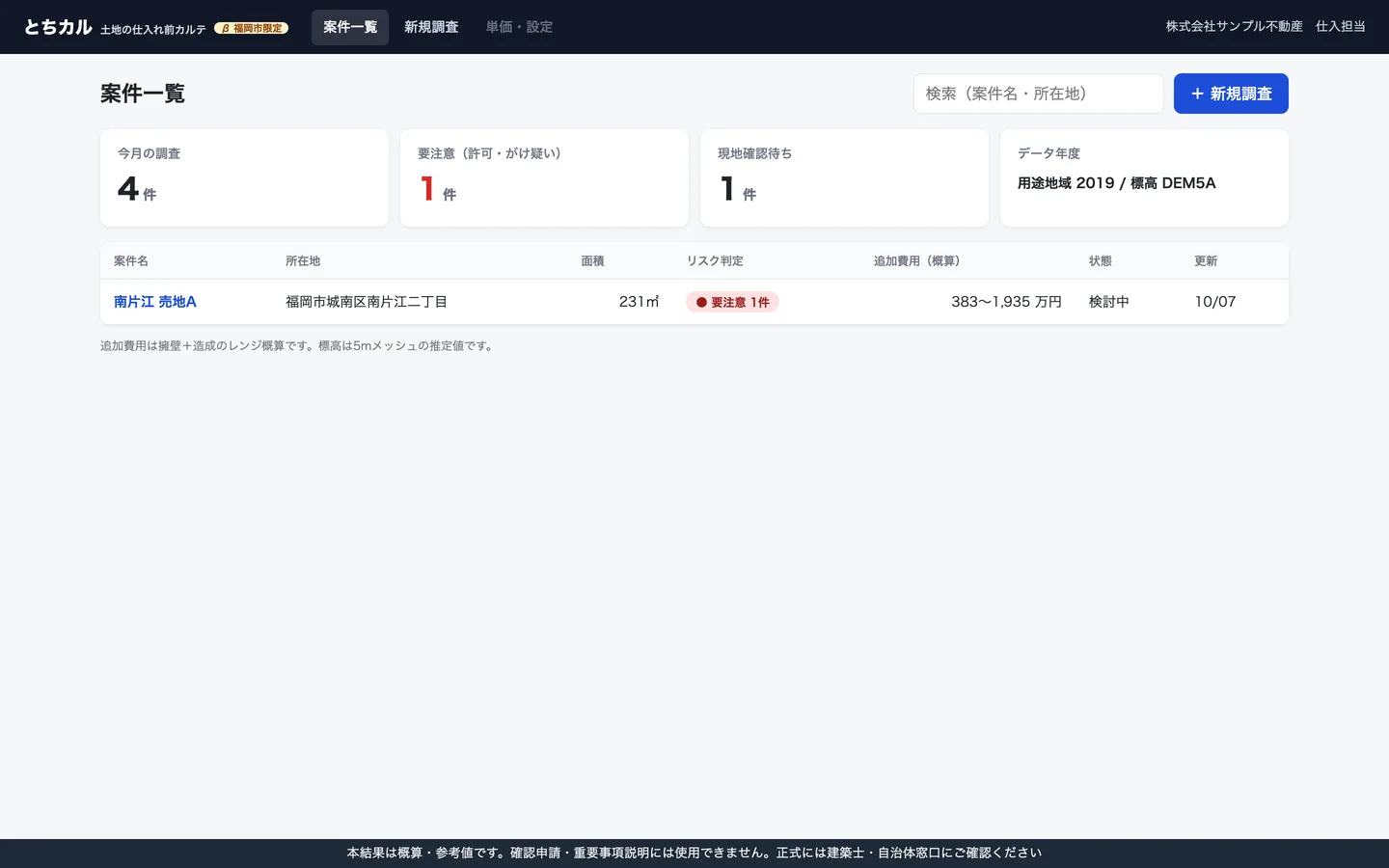Click the 383〜1,935 万円 cost value
Screen dimensions: 1389x868
point(1006,302)
